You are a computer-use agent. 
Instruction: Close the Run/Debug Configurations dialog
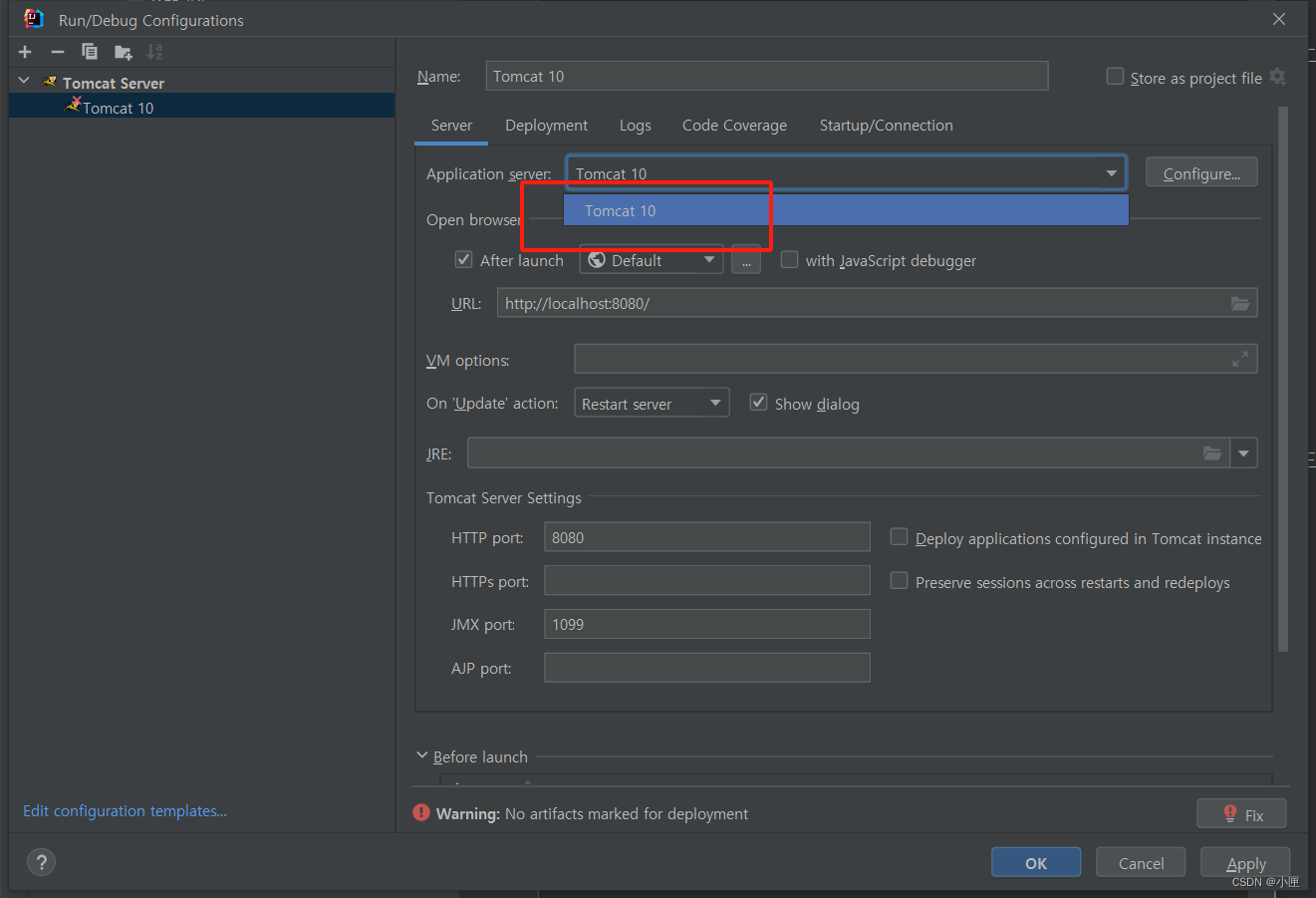click(1279, 19)
